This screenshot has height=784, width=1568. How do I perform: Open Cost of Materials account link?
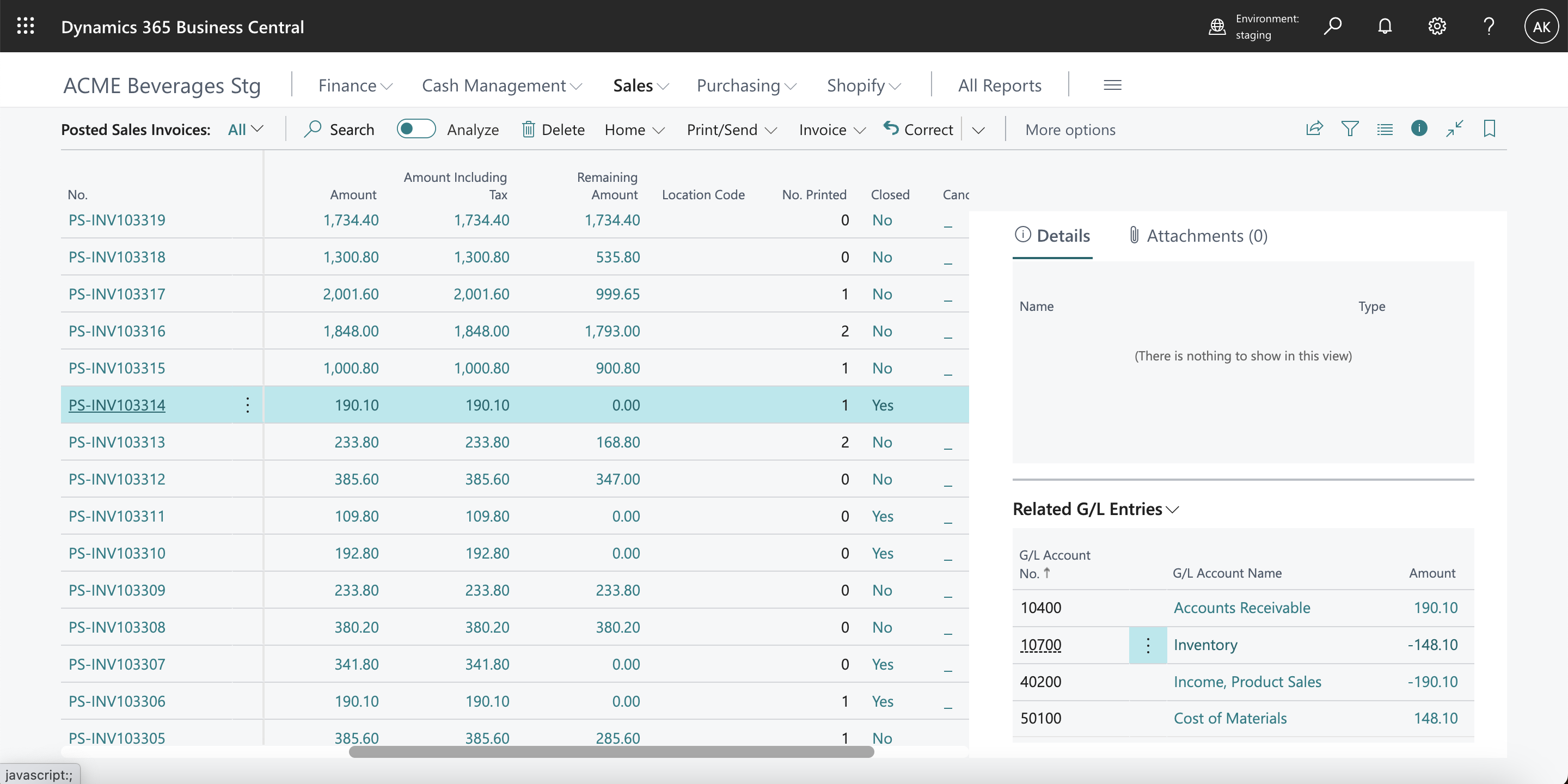[1230, 718]
